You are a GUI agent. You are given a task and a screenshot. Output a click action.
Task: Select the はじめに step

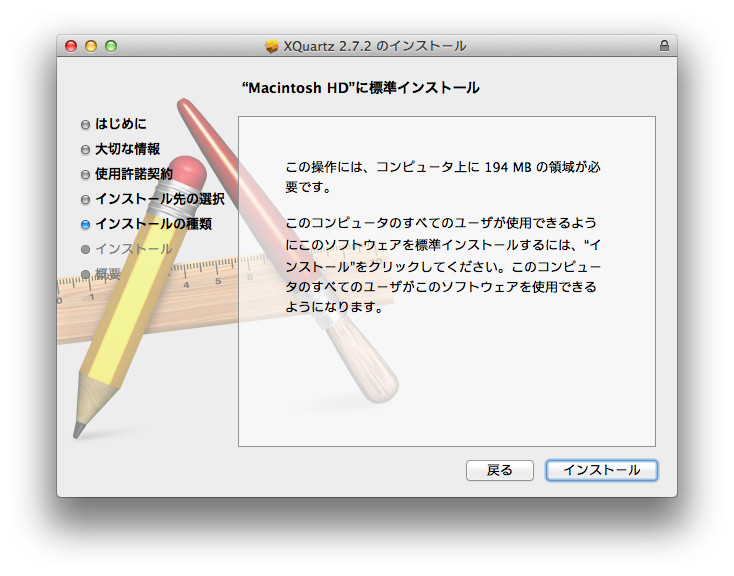pyautogui.click(x=121, y=124)
